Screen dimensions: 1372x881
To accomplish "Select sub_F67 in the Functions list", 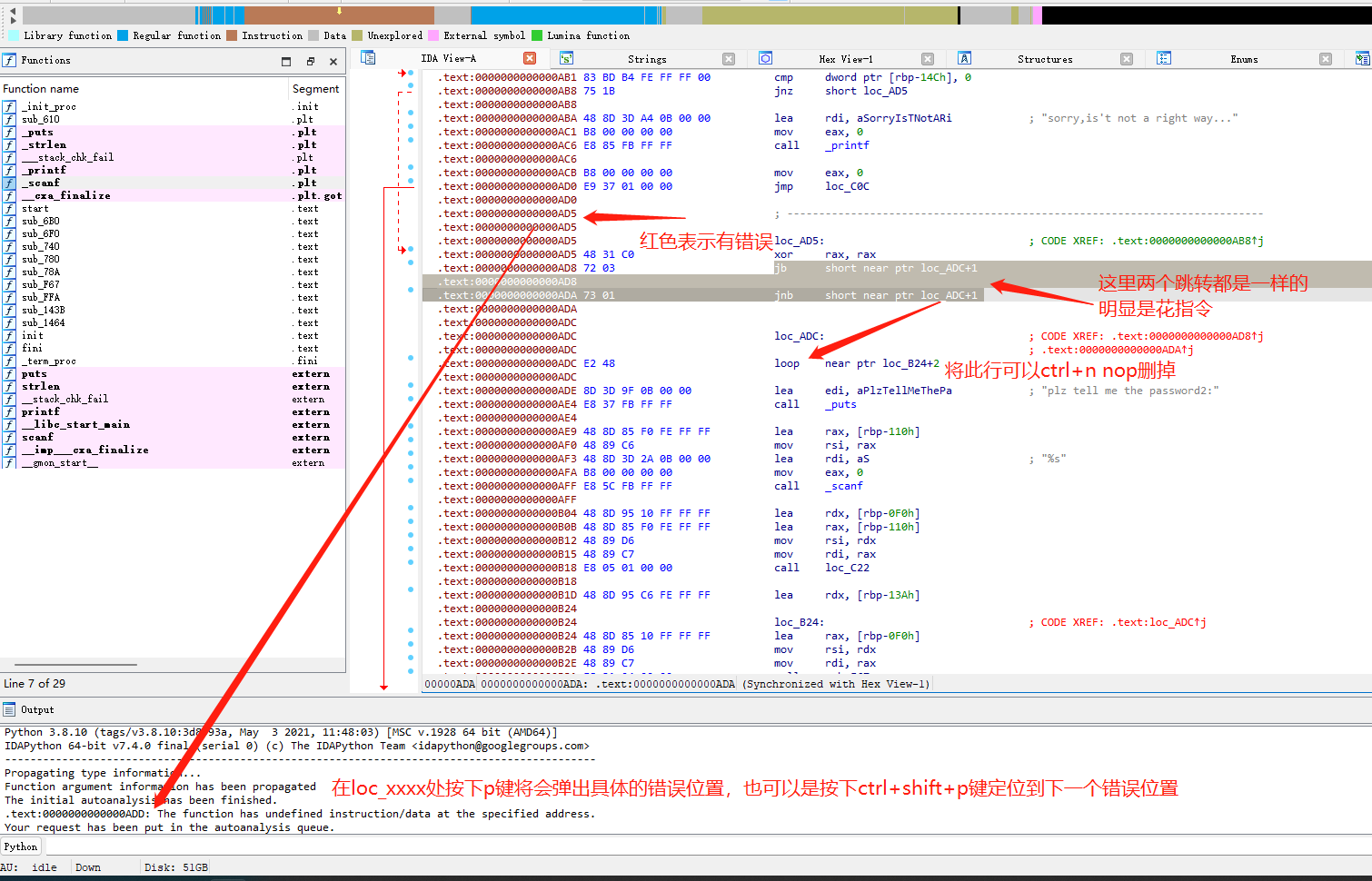I will (x=42, y=284).
